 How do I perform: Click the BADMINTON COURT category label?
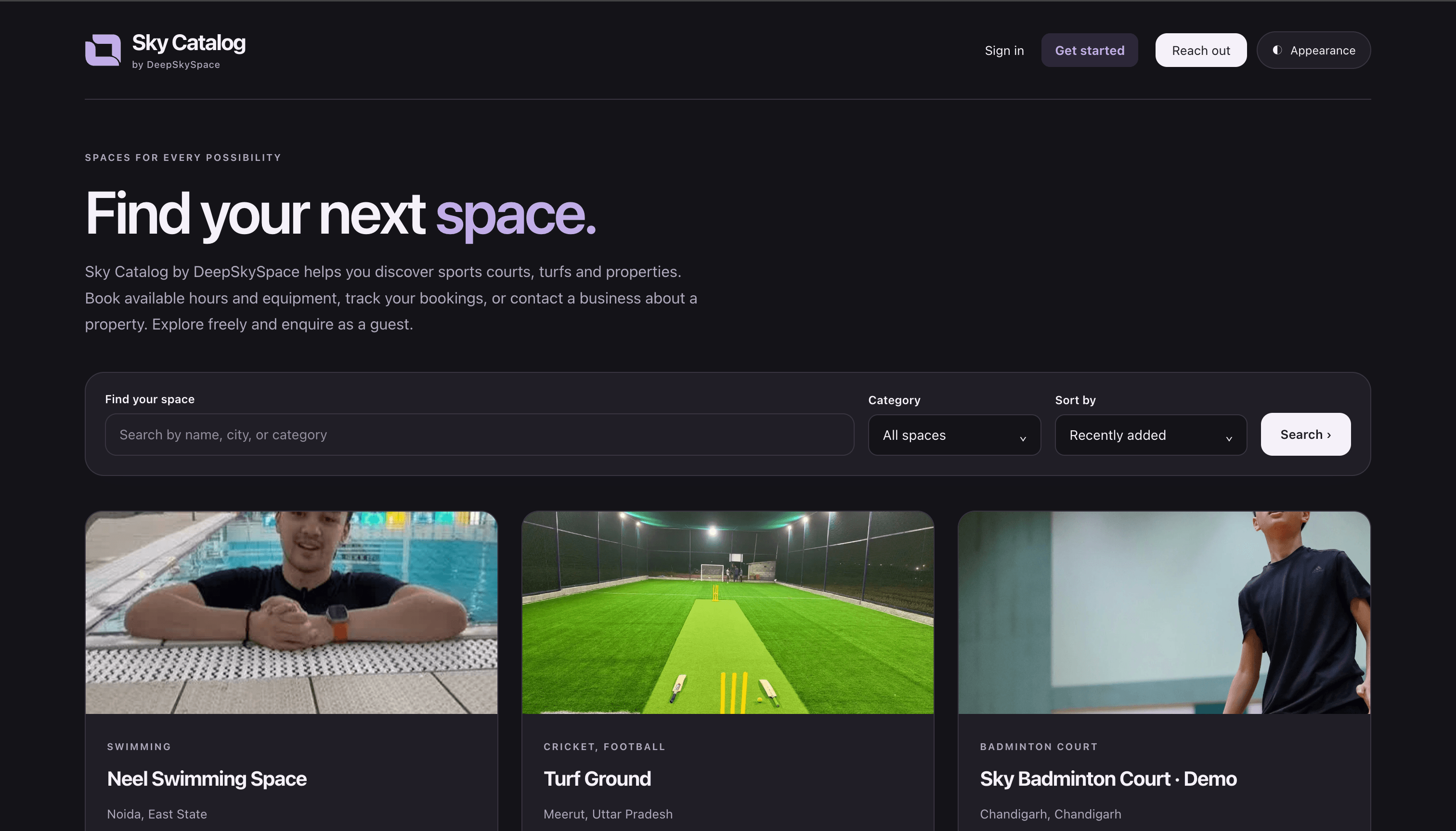[1039, 747]
